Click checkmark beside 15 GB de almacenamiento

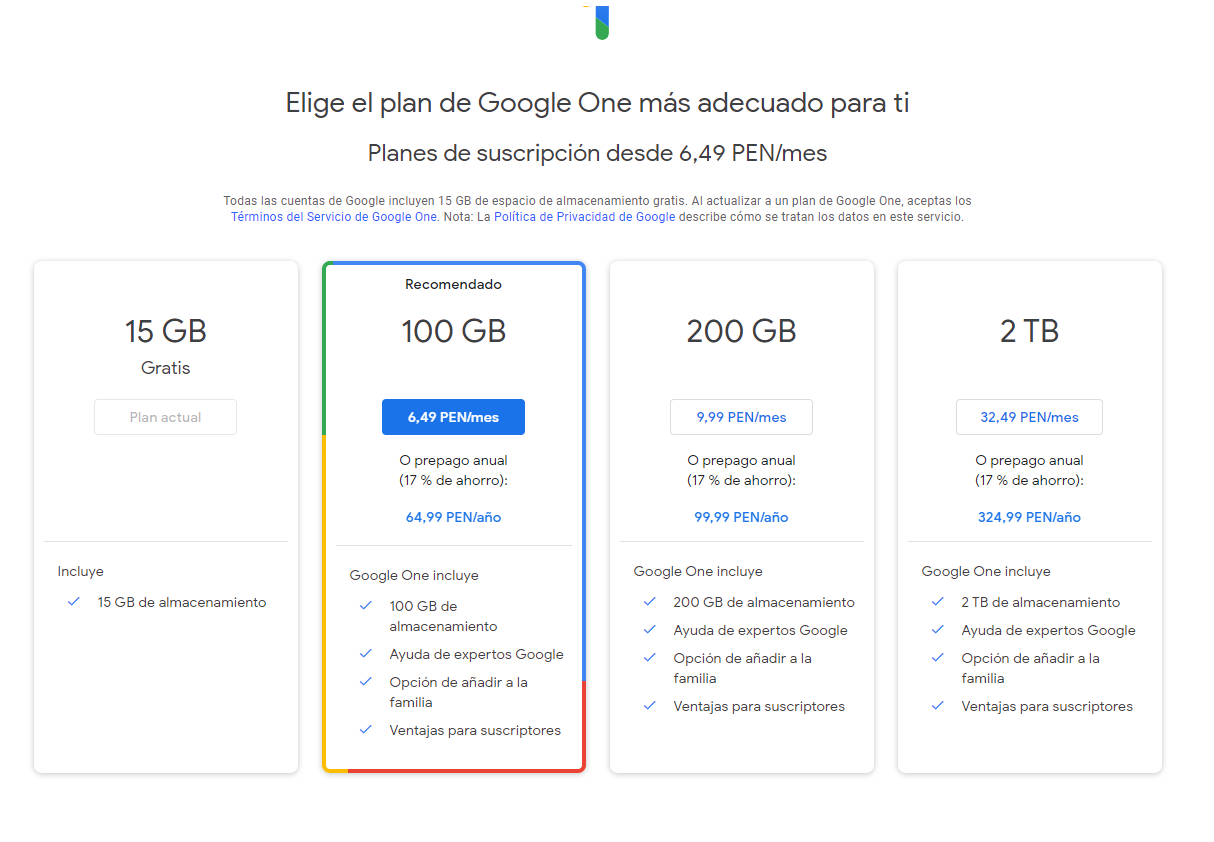tap(73, 602)
